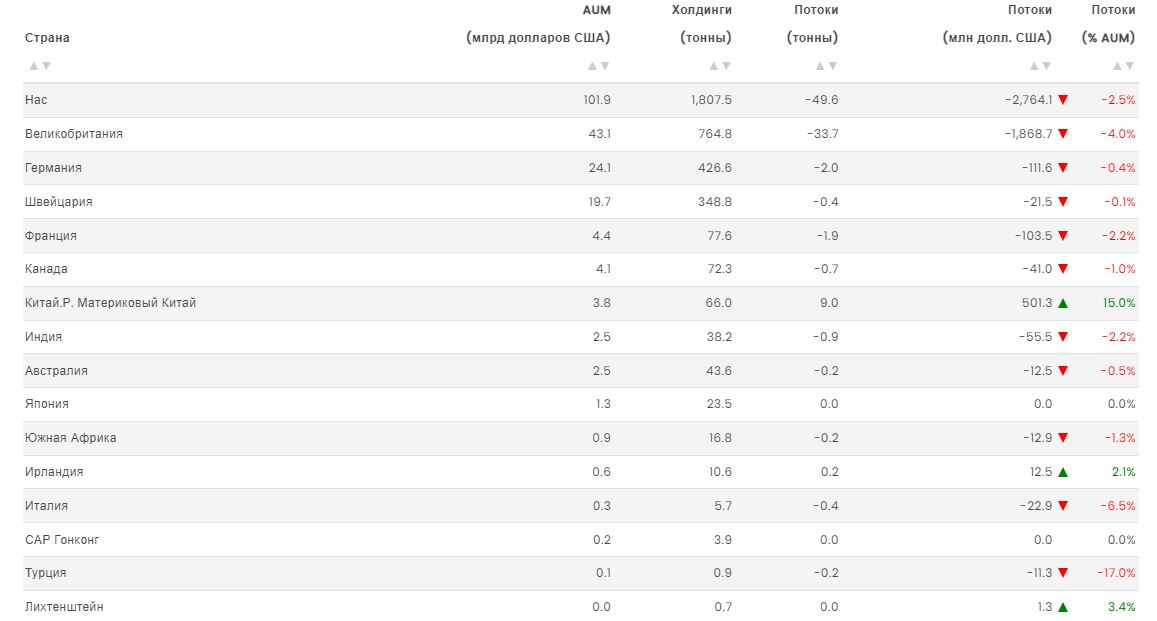Select the Япония row name
Screen dimensions: 1157x621
47,404
